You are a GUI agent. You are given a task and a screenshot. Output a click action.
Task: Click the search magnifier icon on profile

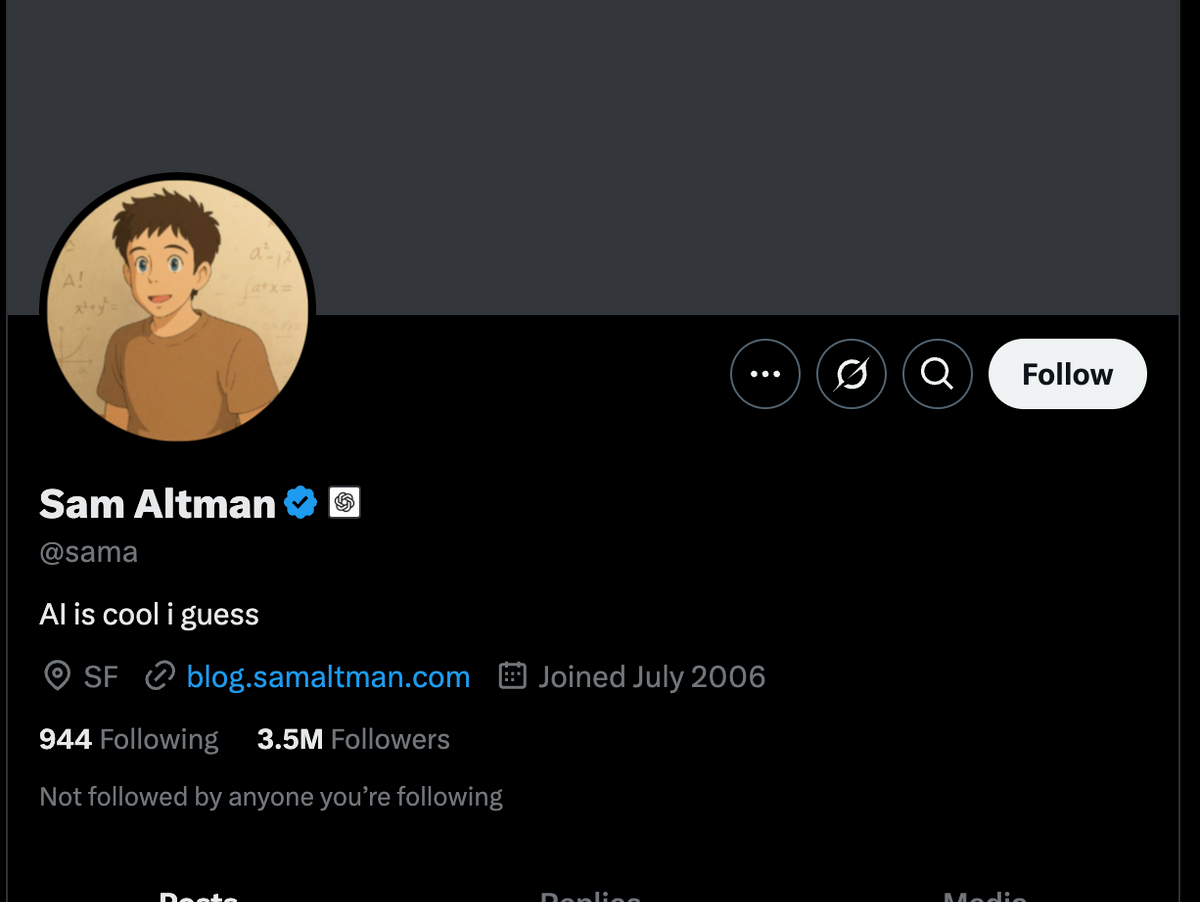pyautogui.click(x=937, y=374)
